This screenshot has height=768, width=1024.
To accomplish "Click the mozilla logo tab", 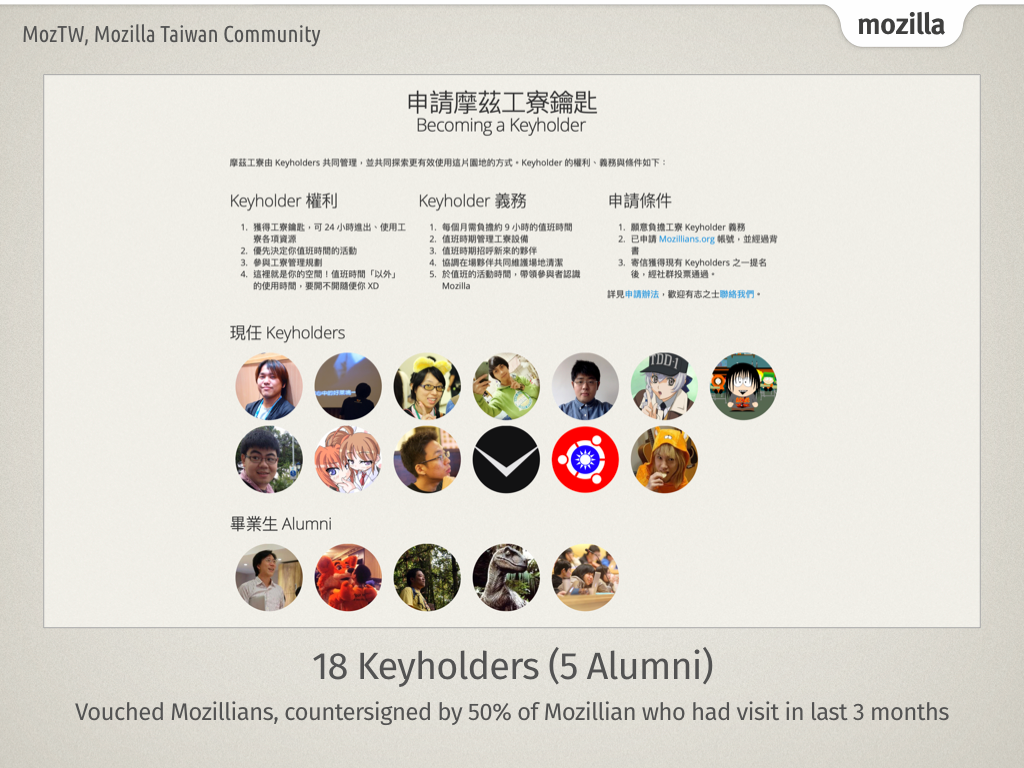I will (901, 25).
